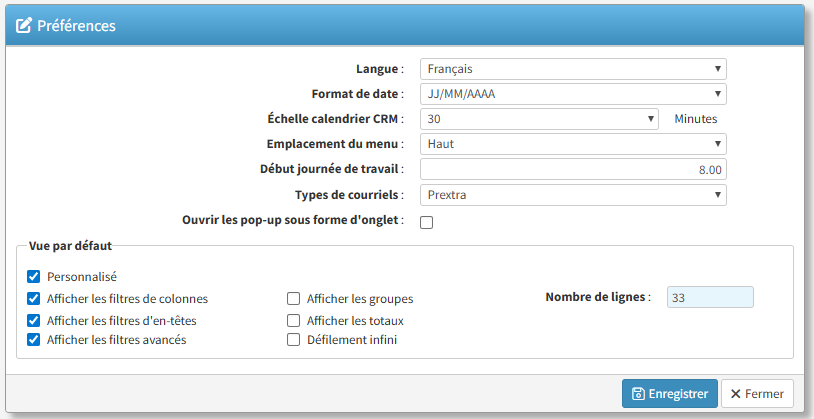Enable Ouvrir les pop-up sous forme d'onglet
The height and width of the screenshot is (419, 814).
[427, 222]
